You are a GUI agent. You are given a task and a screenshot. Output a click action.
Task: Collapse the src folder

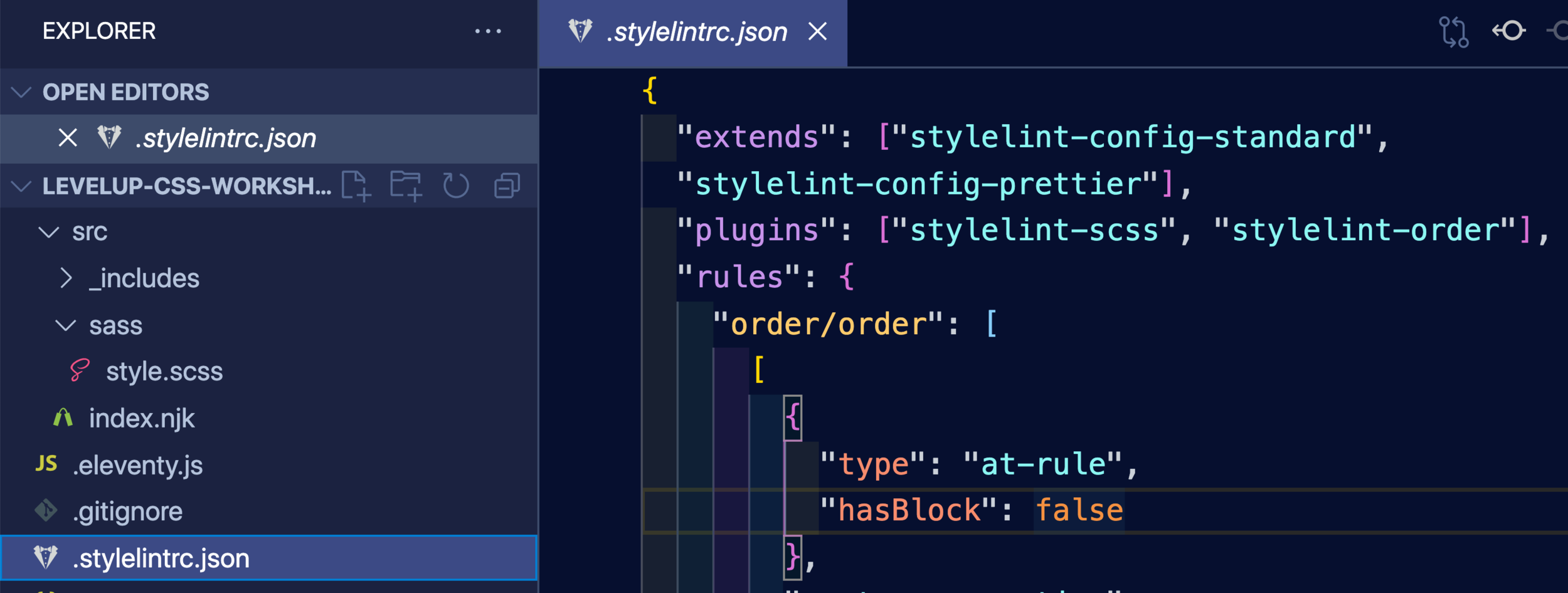[49, 233]
